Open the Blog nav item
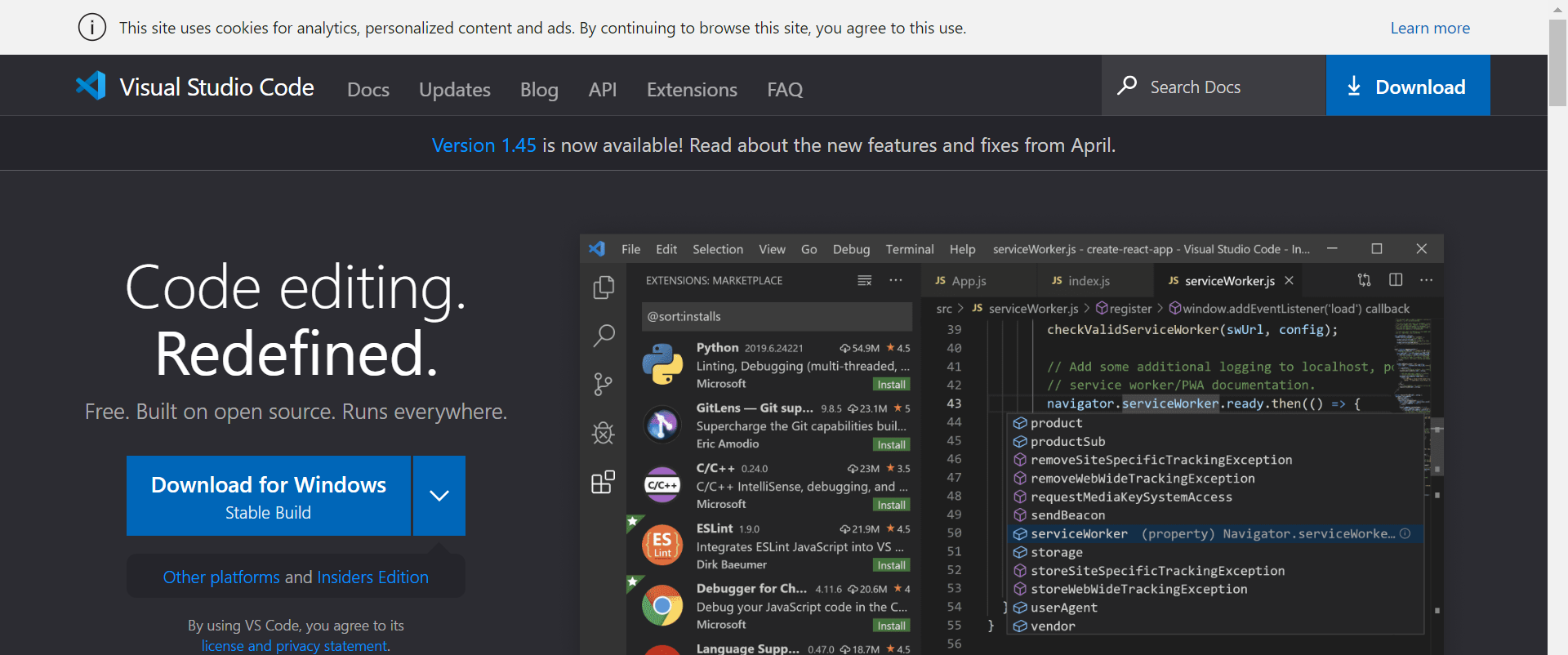This screenshot has width=1568, height=655. (539, 89)
